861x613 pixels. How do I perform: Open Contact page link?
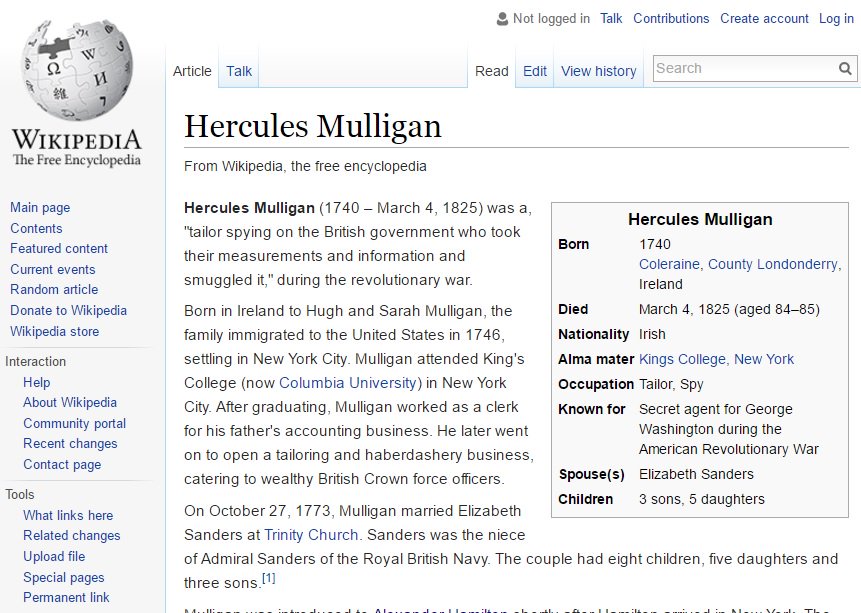click(62, 465)
